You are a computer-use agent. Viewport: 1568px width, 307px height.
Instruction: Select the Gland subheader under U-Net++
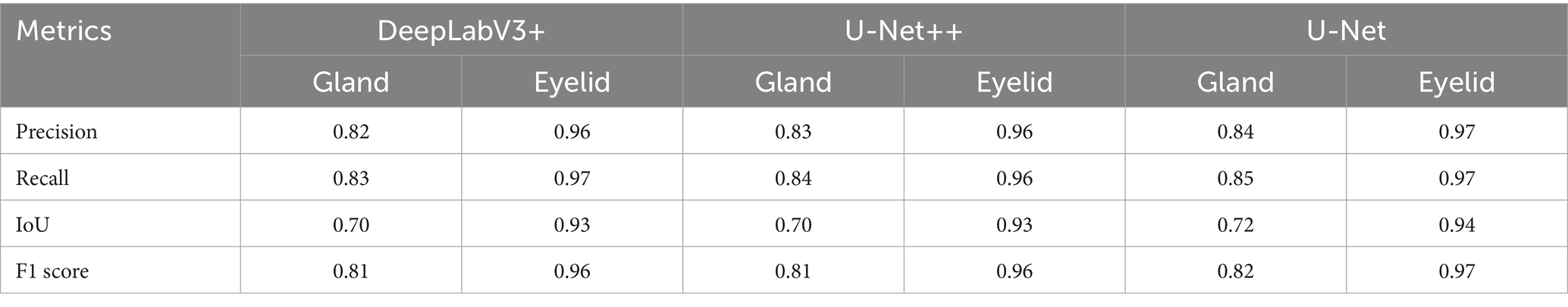(x=793, y=82)
